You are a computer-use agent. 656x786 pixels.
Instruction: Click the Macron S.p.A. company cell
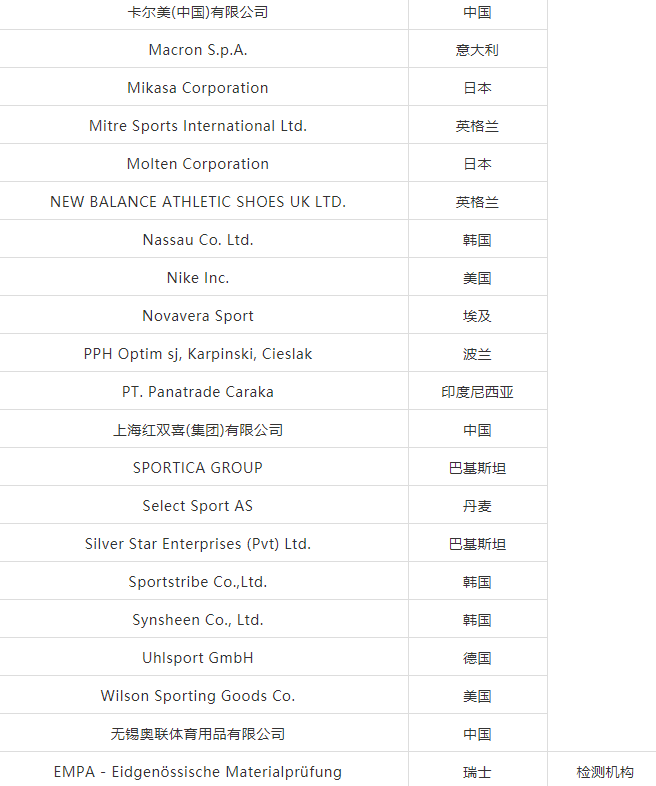198,50
